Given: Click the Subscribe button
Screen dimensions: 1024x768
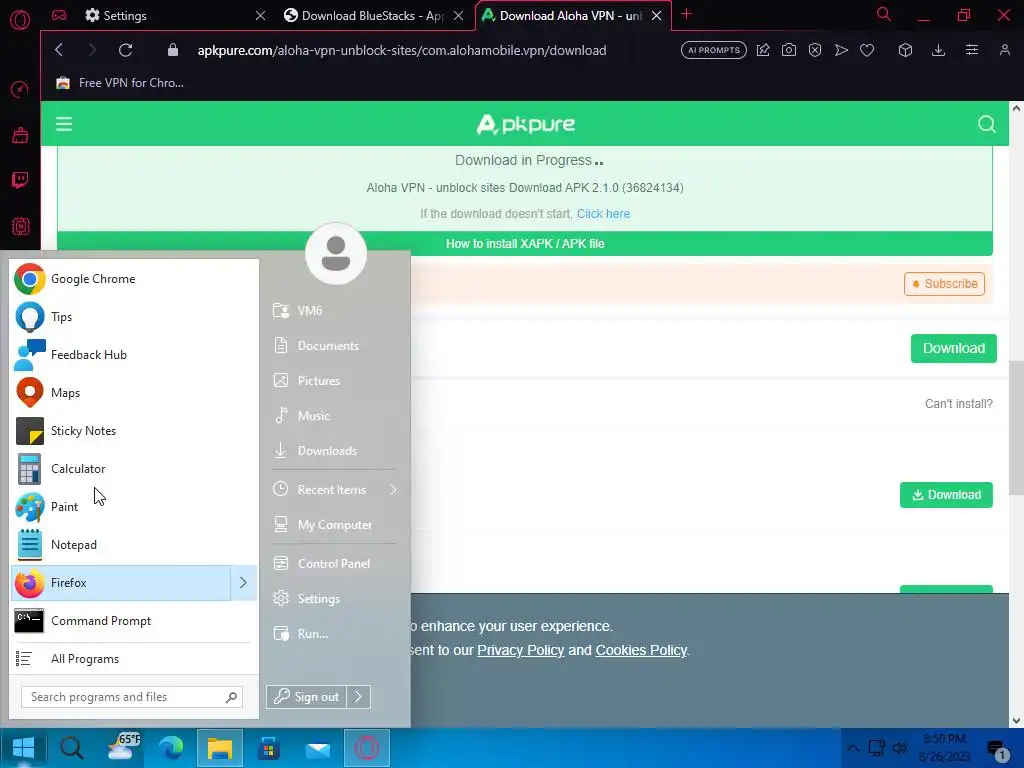Looking at the screenshot, I should click(x=944, y=284).
